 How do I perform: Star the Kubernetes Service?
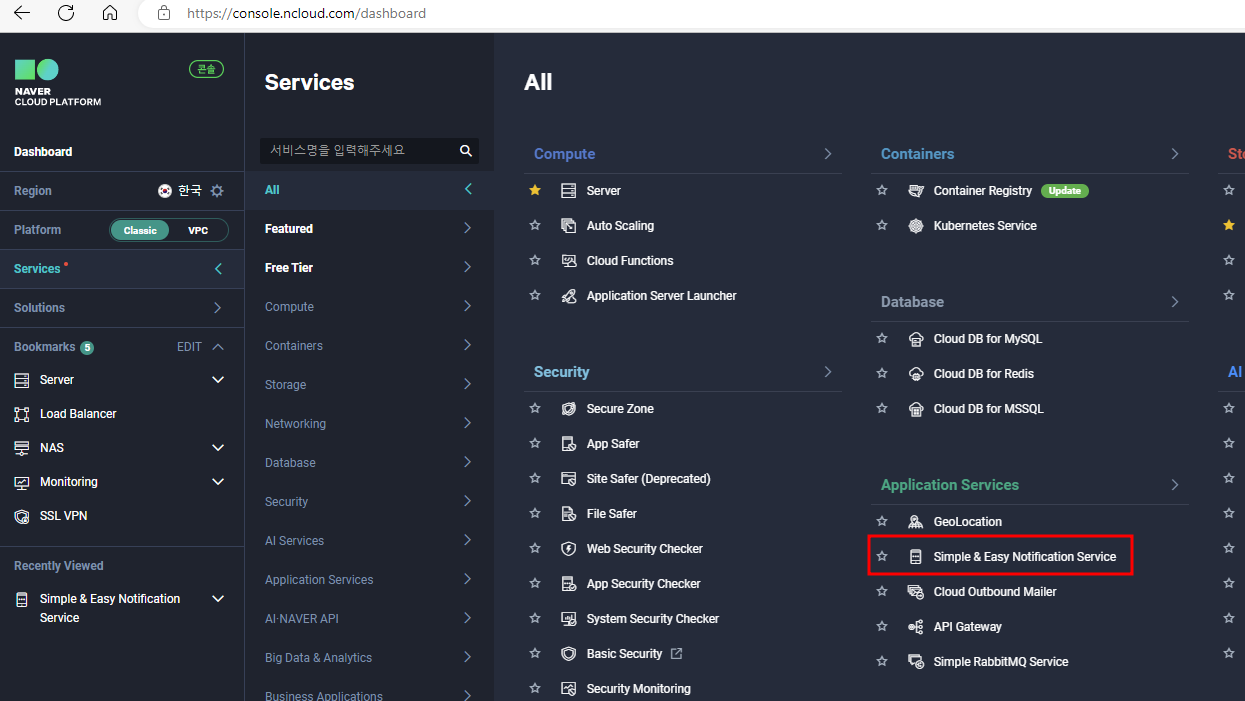(882, 225)
